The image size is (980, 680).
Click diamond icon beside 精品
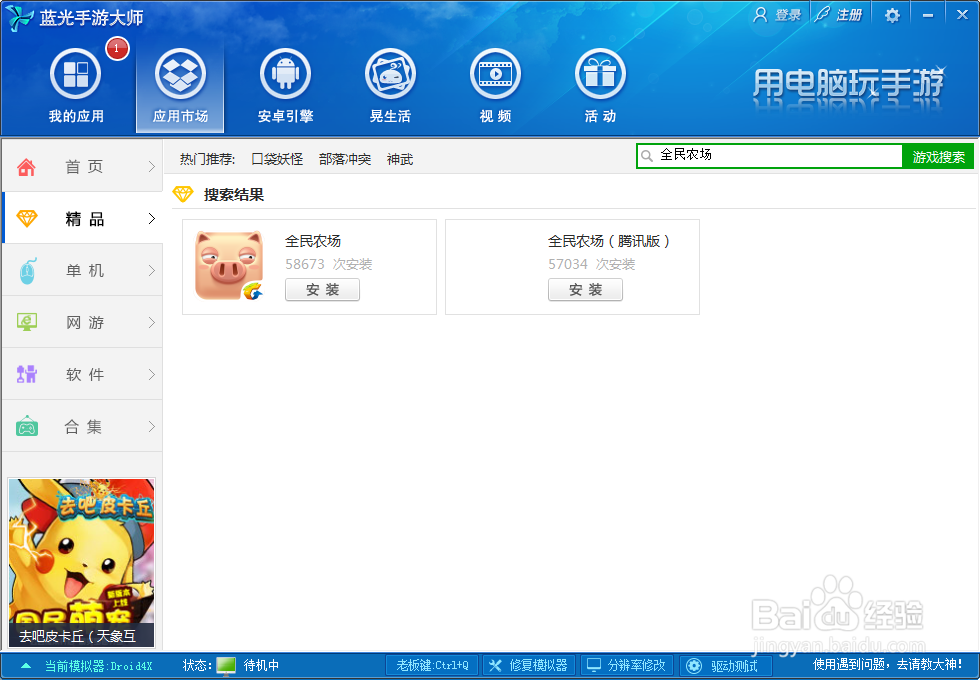click(x=27, y=218)
